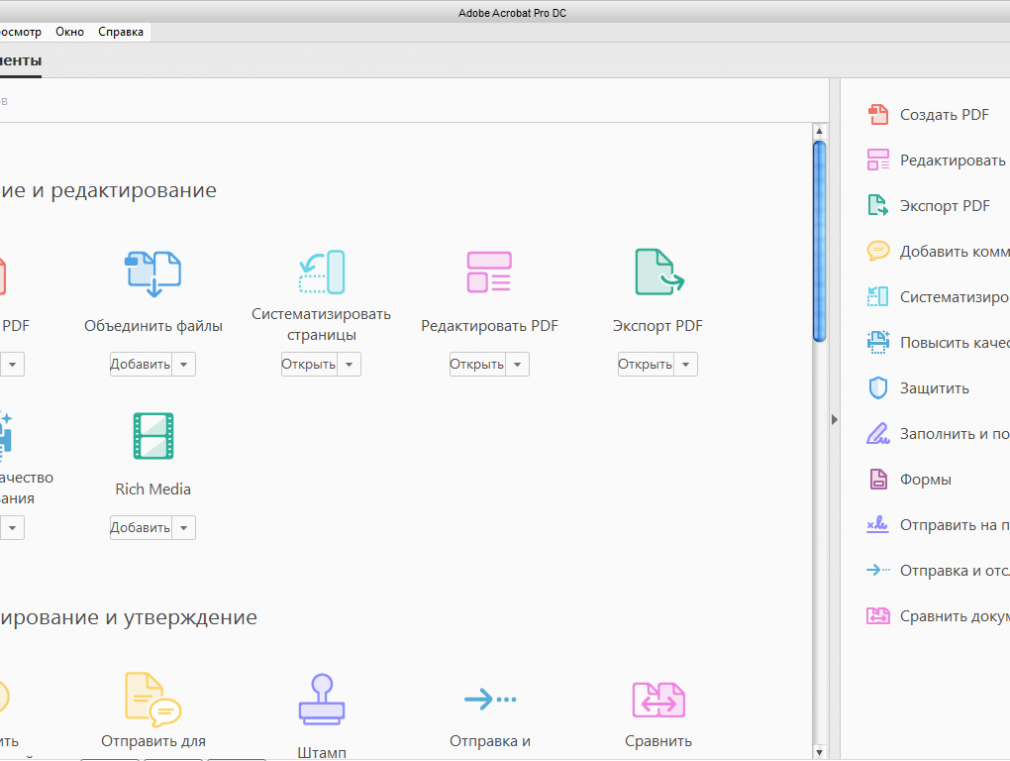
Task: Click the Сравнить докум icon in right panel
Action: point(878,616)
